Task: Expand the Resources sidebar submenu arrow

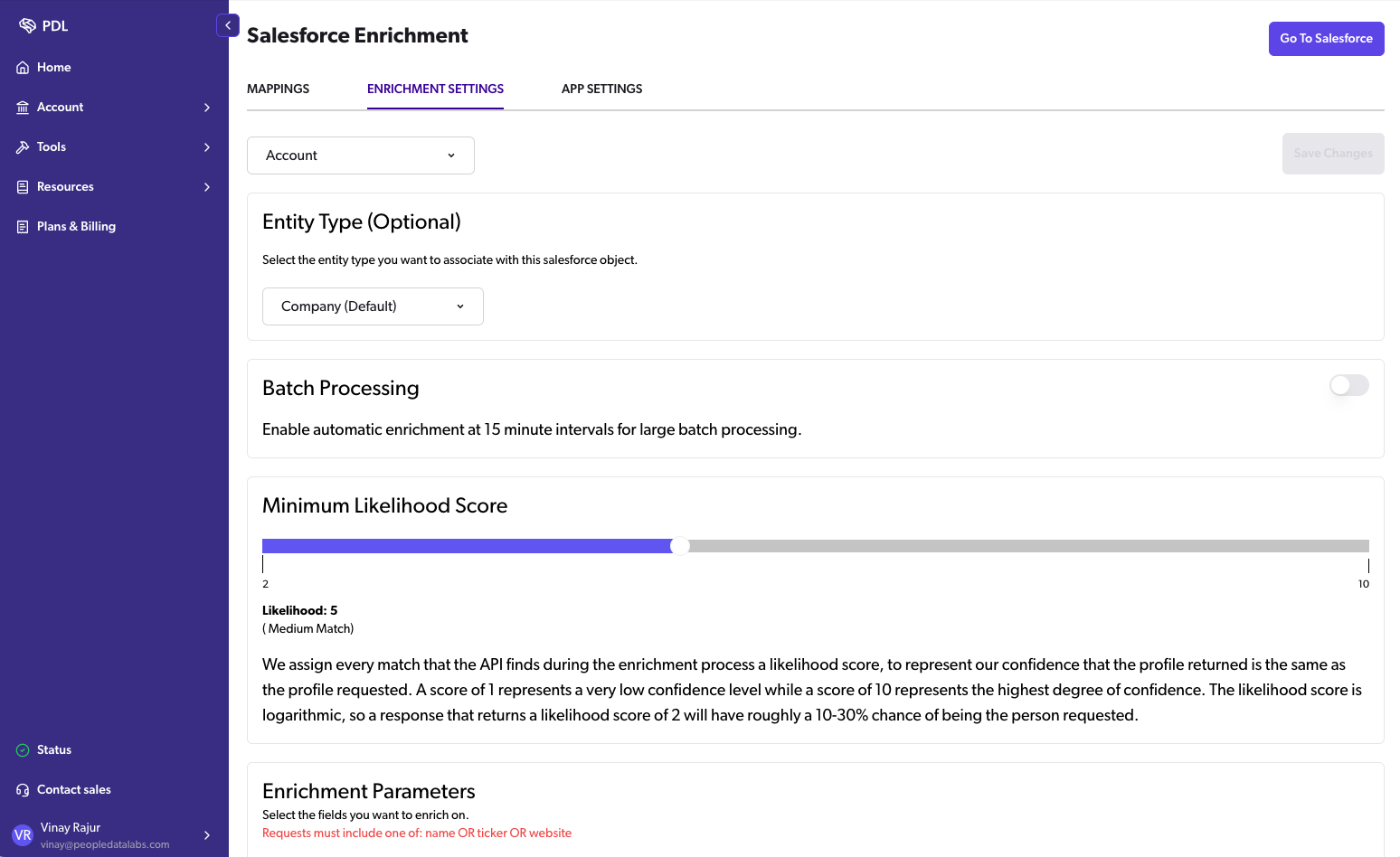Action: click(x=207, y=187)
